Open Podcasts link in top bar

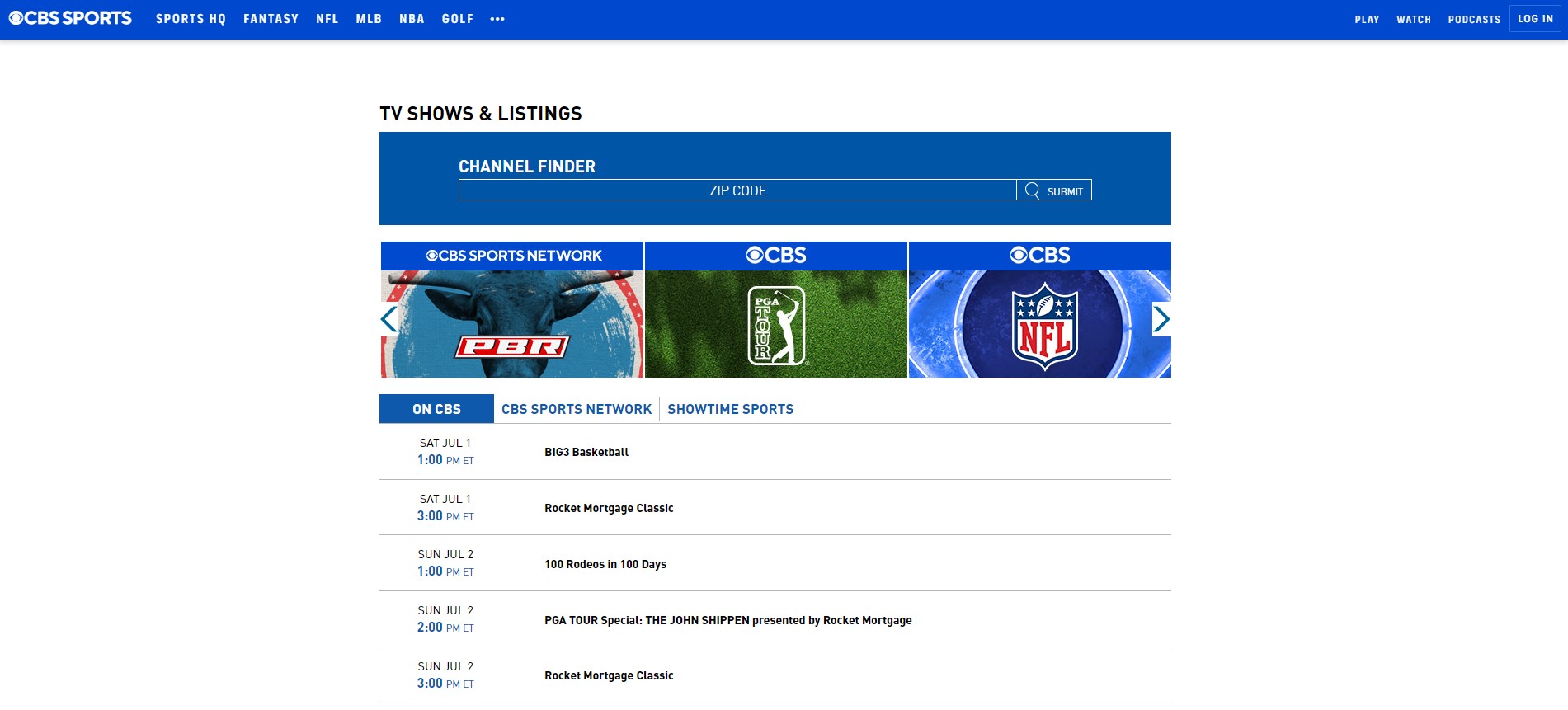click(1474, 20)
